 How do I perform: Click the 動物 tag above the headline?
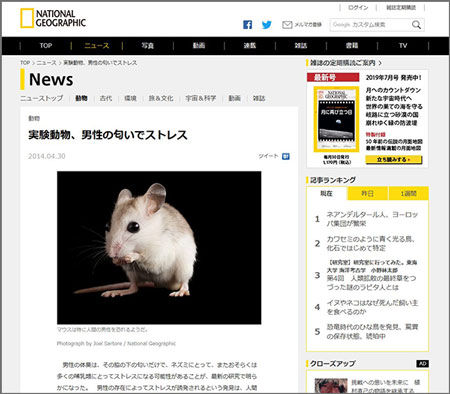[34, 118]
